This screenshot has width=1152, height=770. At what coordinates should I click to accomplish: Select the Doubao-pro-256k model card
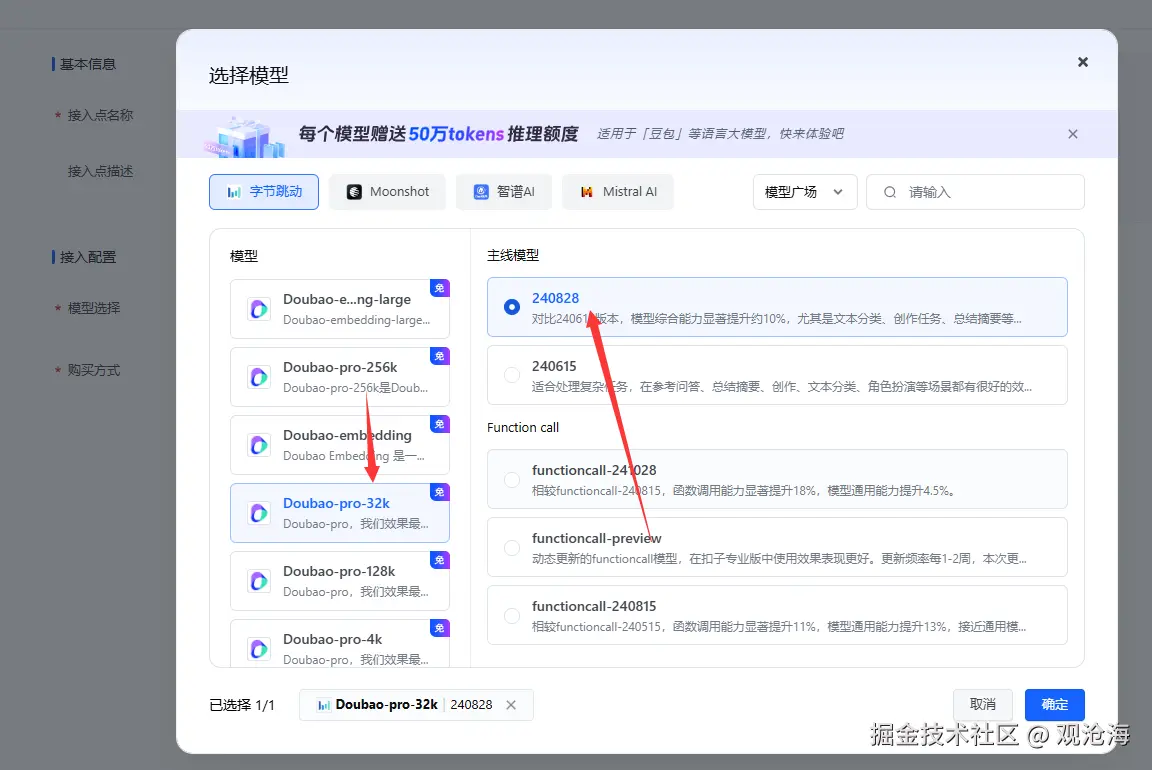pos(339,377)
